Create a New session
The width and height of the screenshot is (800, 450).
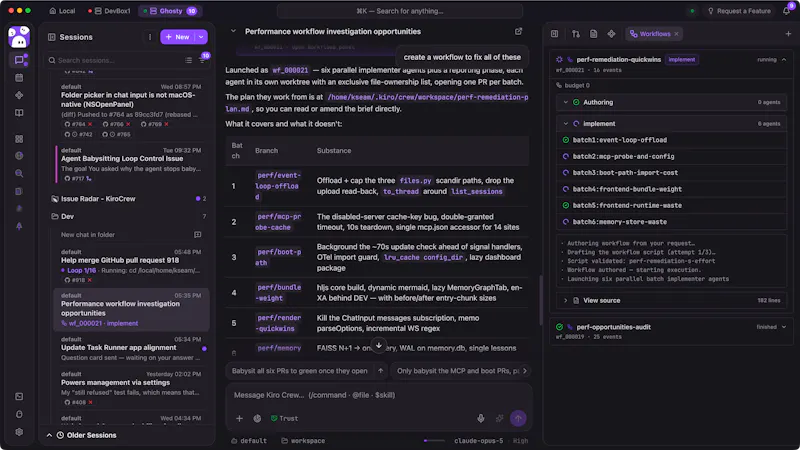178,37
